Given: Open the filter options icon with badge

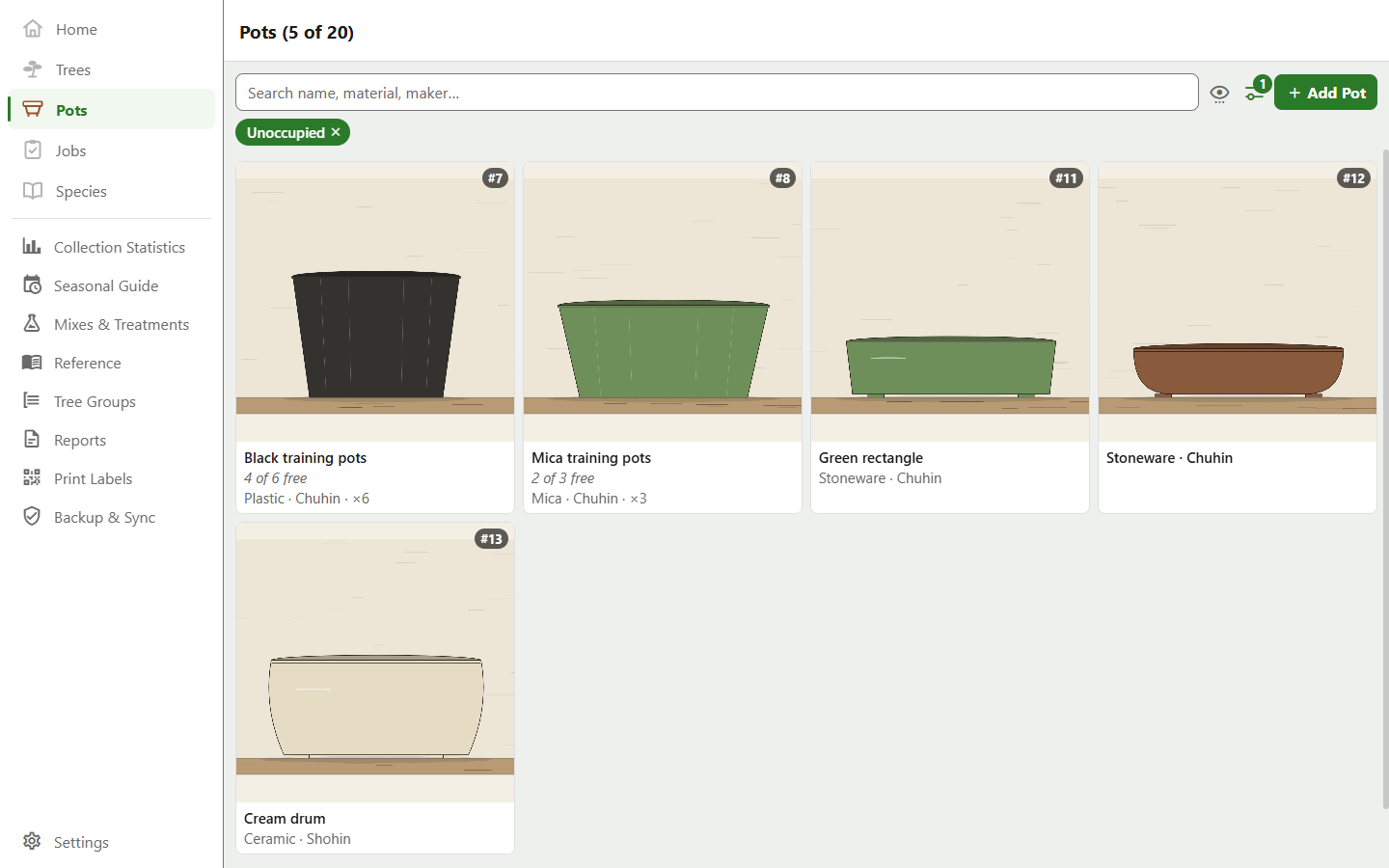Looking at the screenshot, I should point(1255,93).
